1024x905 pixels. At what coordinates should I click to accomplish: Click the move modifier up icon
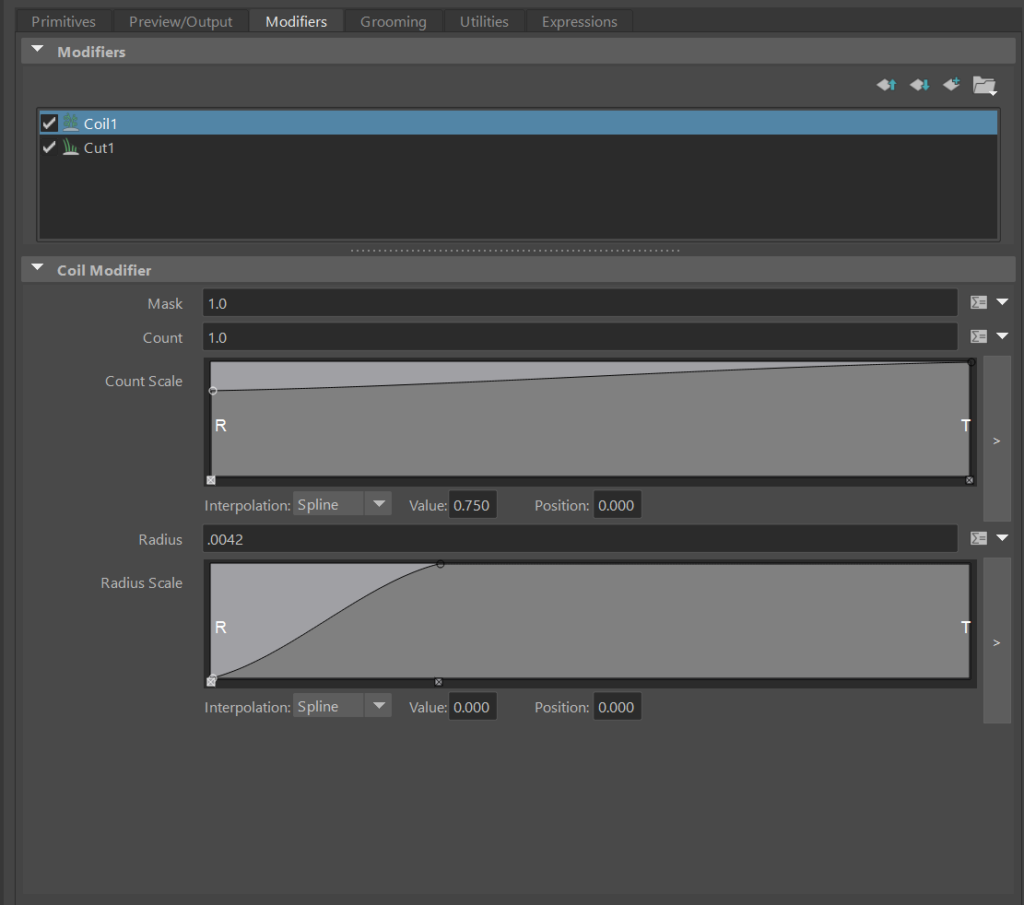[886, 85]
